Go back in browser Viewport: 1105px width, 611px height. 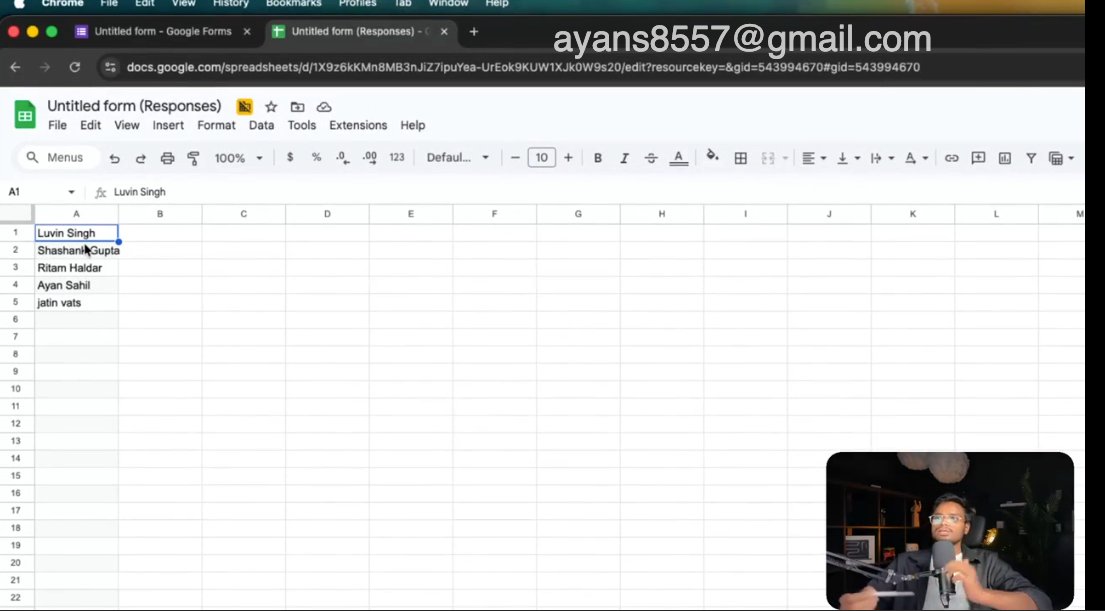pyautogui.click(x=16, y=68)
